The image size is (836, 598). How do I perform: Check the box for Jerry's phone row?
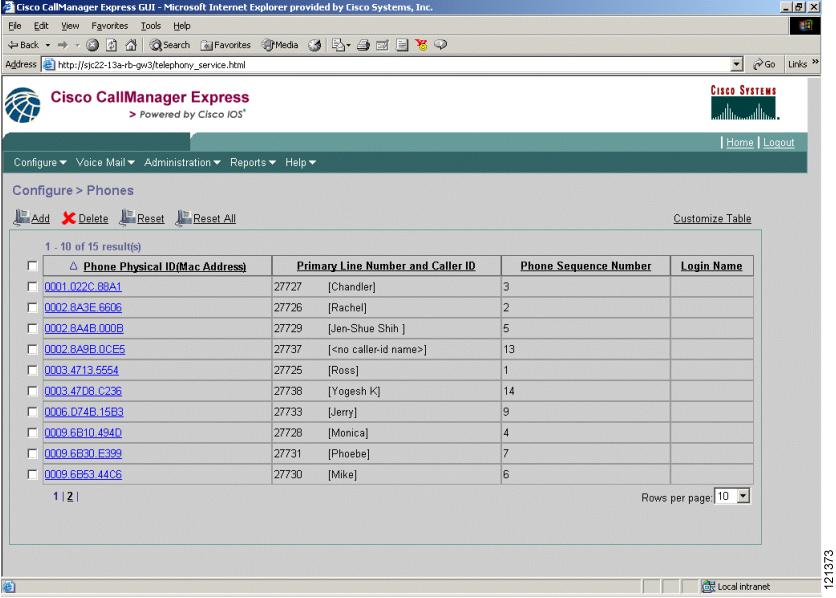click(33, 411)
